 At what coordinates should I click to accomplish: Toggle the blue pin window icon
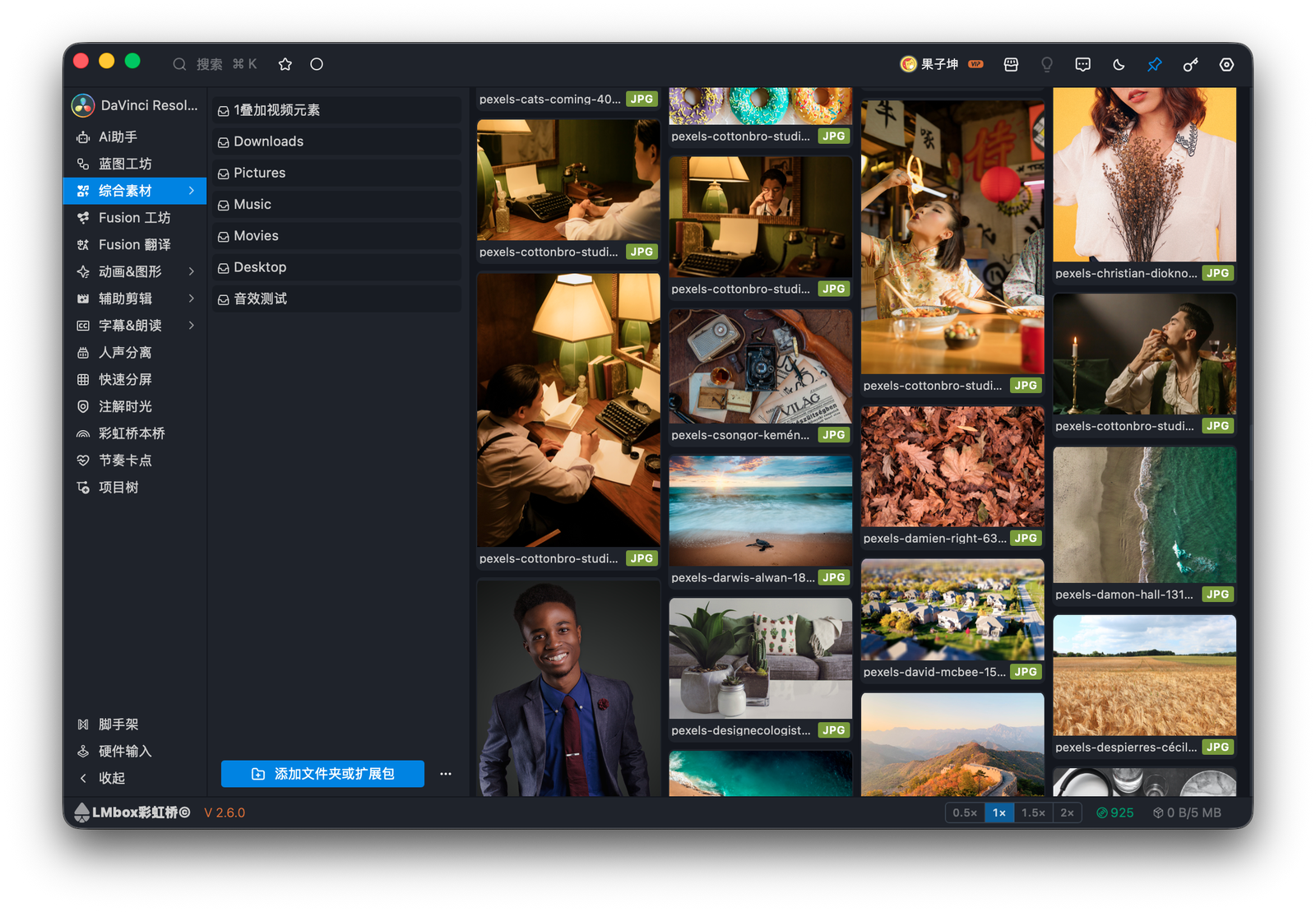click(x=1155, y=64)
